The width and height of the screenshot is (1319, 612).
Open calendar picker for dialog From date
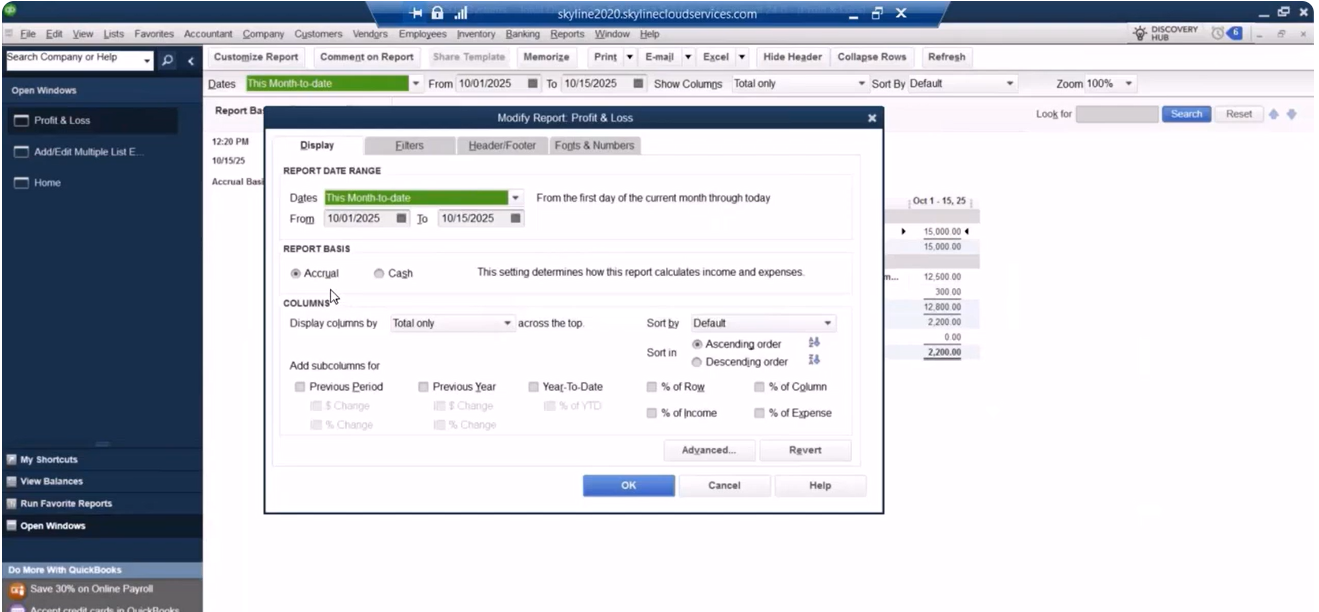pos(402,218)
